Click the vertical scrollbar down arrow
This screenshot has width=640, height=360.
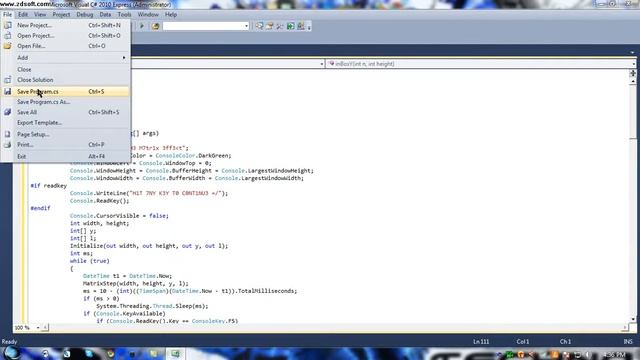point(633,320)
